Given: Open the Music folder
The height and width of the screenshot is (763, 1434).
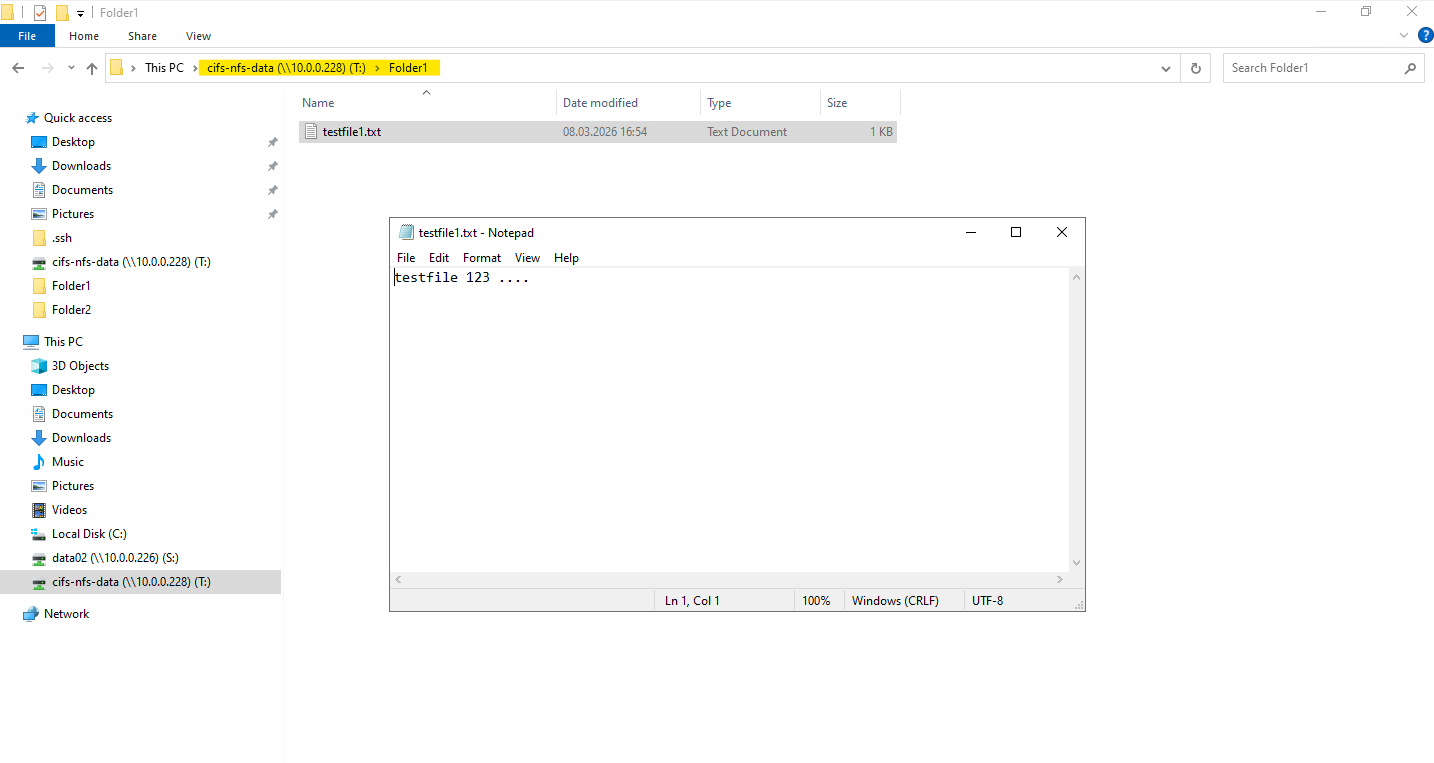Looking at the screenshot, I should (68, 462).
